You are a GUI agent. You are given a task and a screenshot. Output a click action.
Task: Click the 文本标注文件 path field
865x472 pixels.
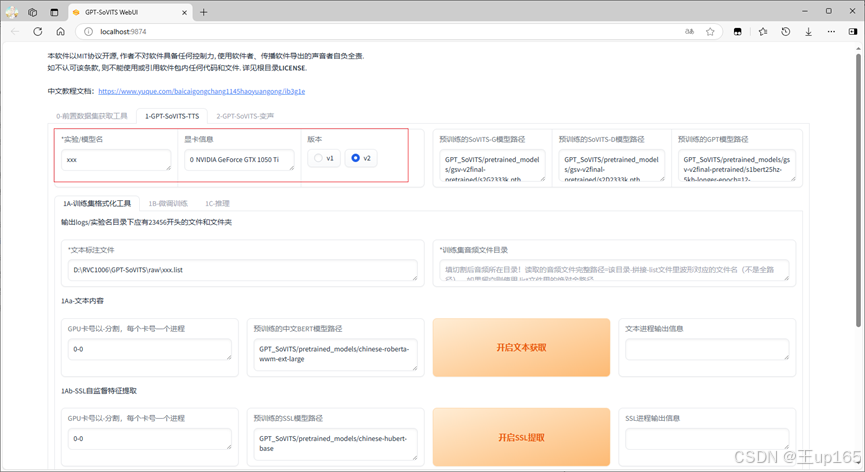242,270
